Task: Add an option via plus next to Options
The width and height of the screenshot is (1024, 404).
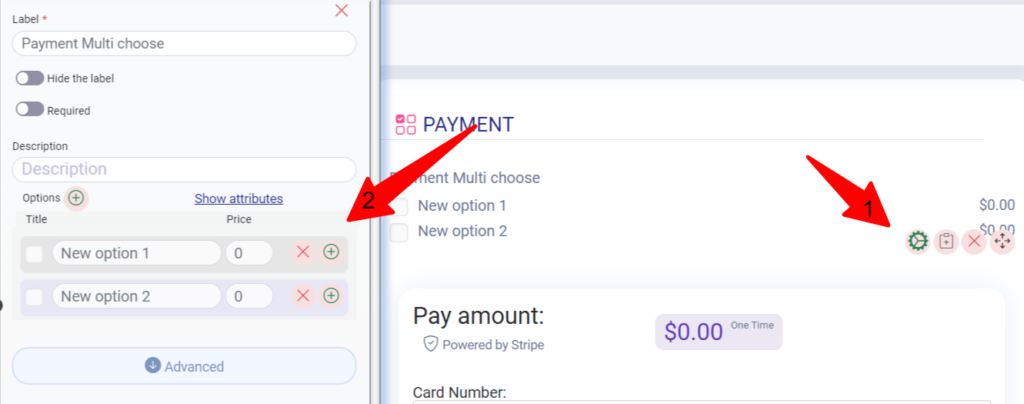Action: click(x=76, y=198)
